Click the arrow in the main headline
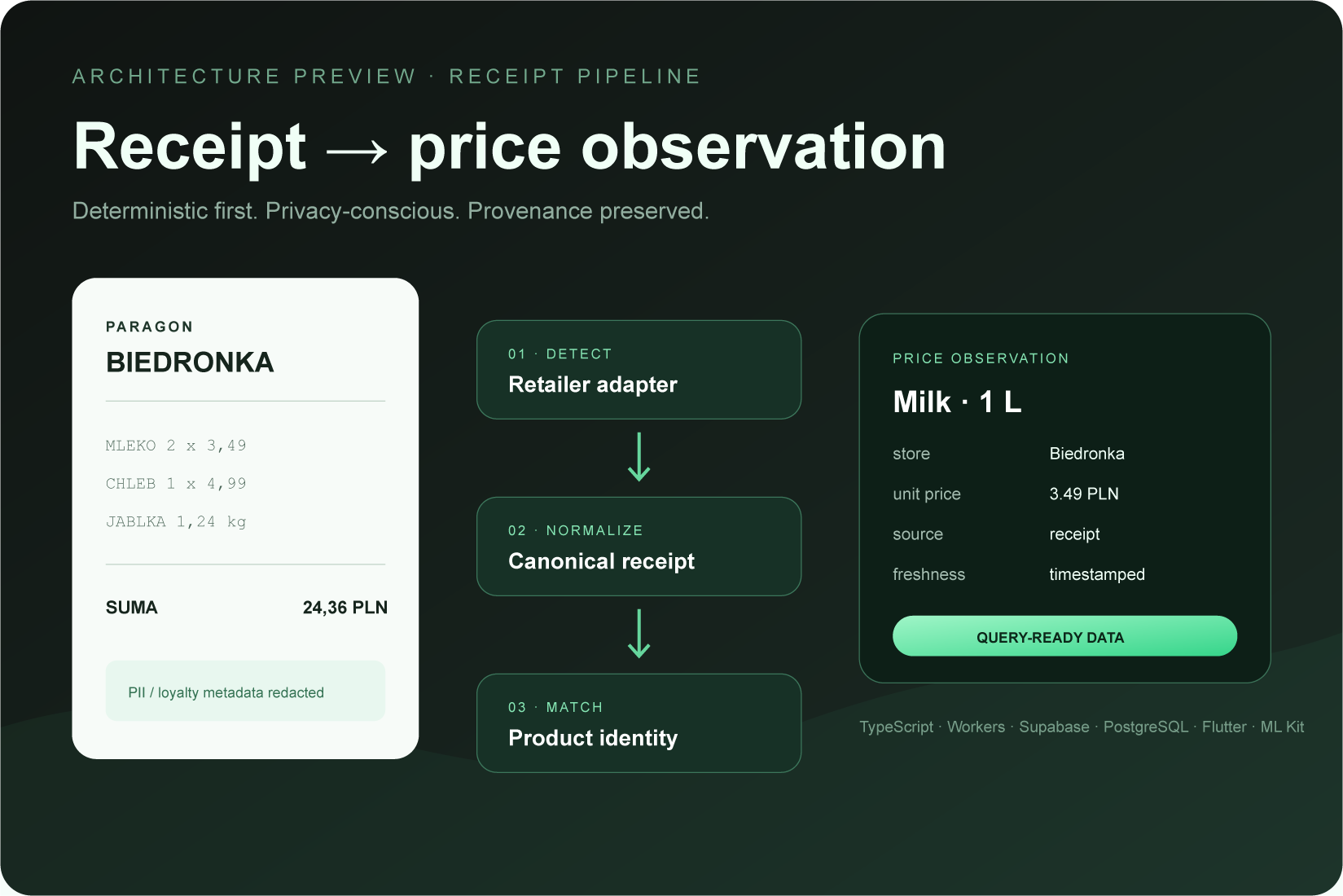 pos(356,151)
